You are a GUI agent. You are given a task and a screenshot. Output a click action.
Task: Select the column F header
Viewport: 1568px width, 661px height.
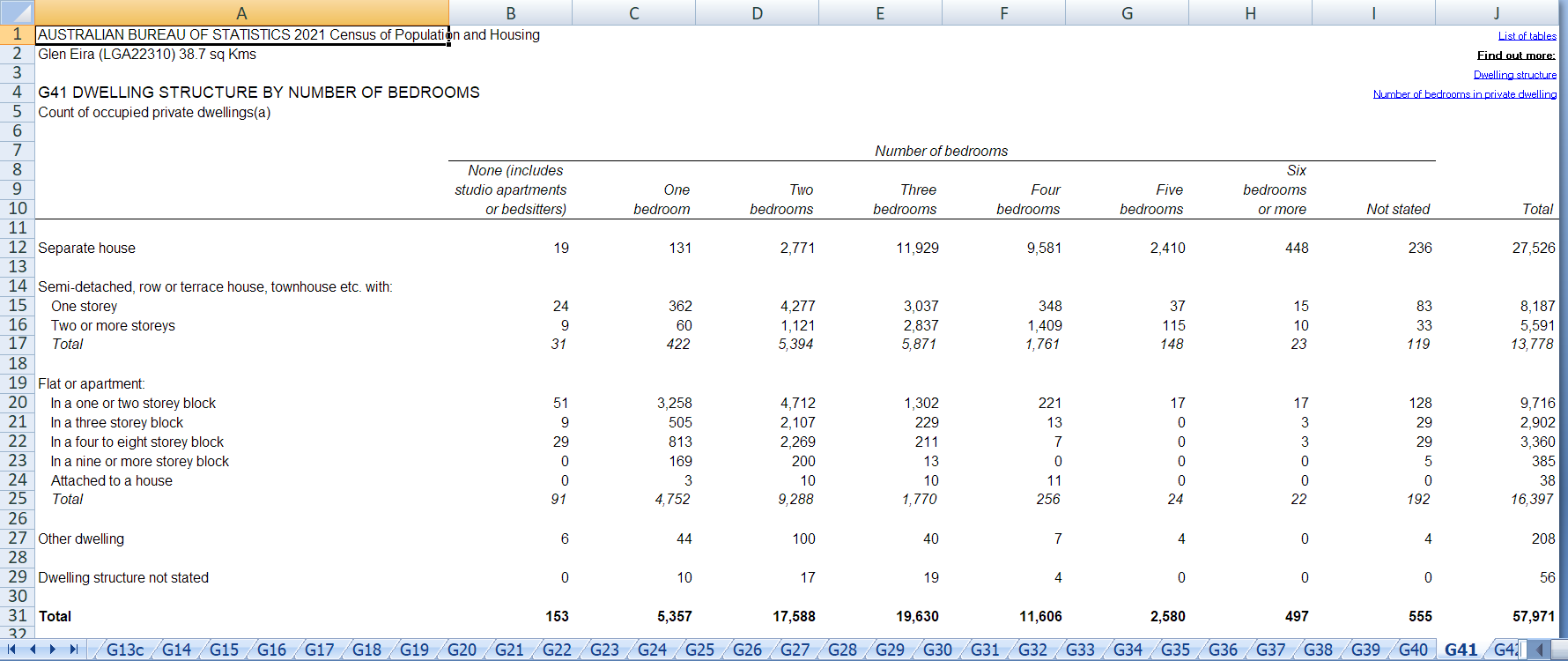1003,13
